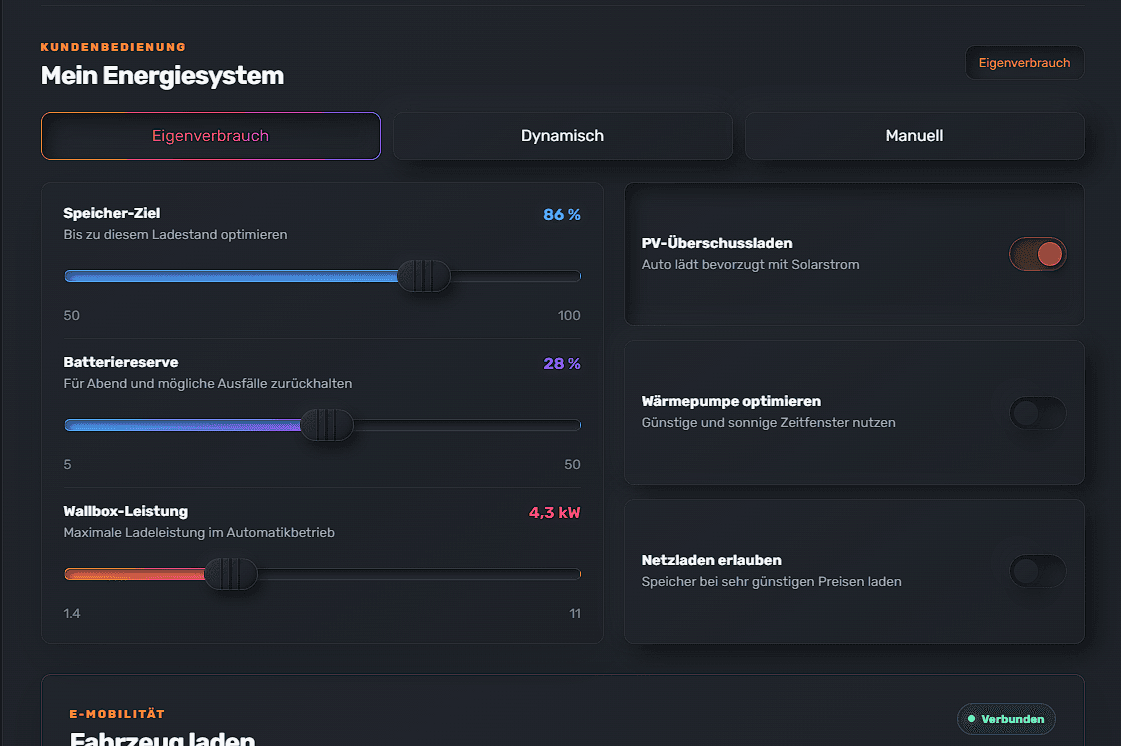Click 'Bis zu diesem Ladestand optimieren' description
Screen dimensions: 1121x746
click(x=175, y=235)
